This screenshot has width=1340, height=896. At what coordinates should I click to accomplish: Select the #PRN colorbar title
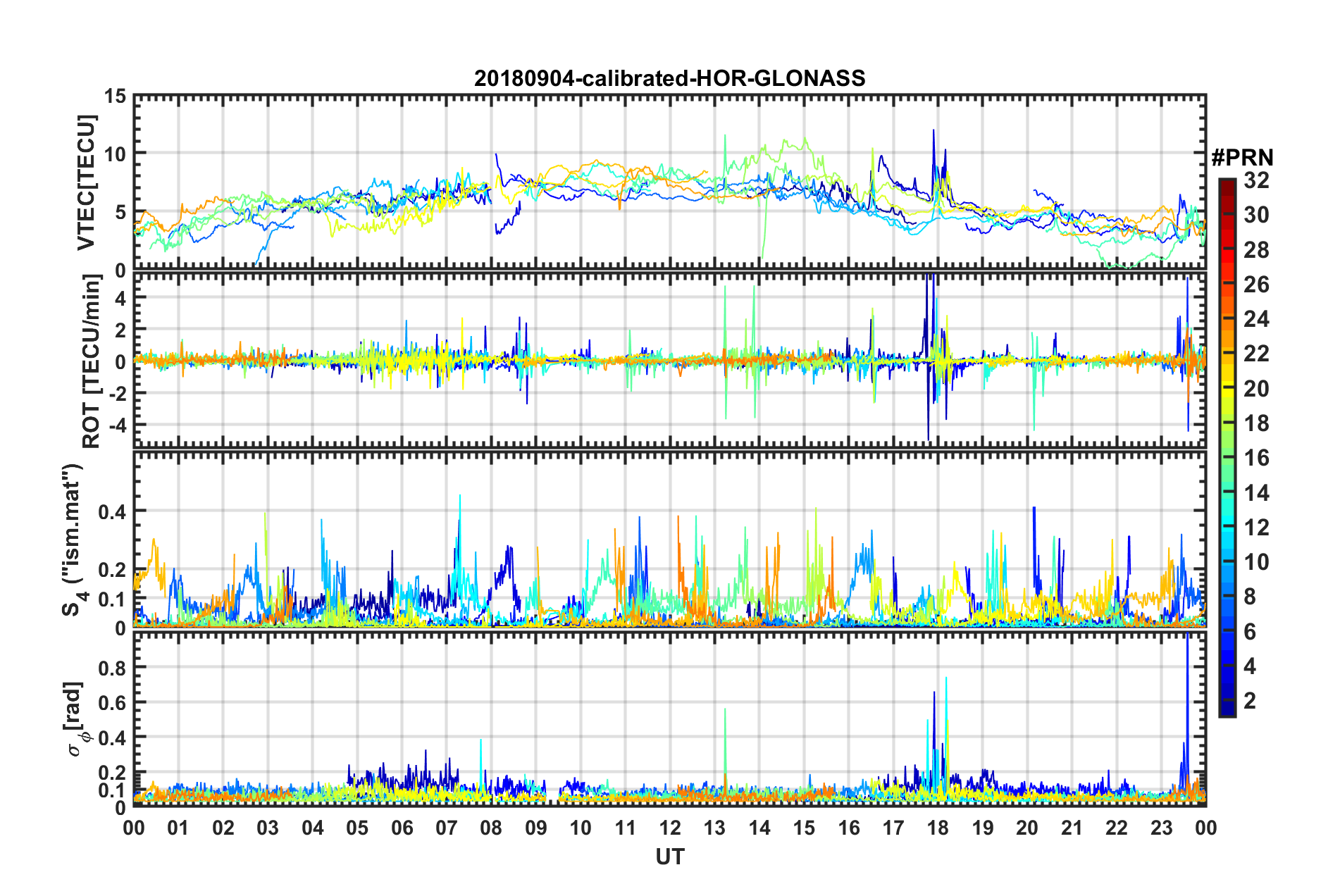coord(1241,158)
